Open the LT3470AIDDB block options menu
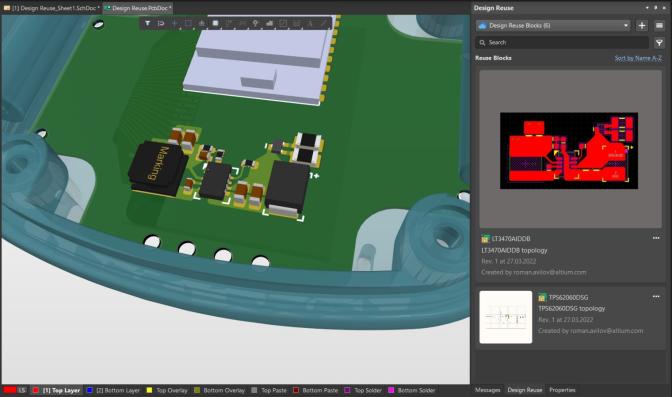This screenshot has height=397, width=672. (656, 238)
